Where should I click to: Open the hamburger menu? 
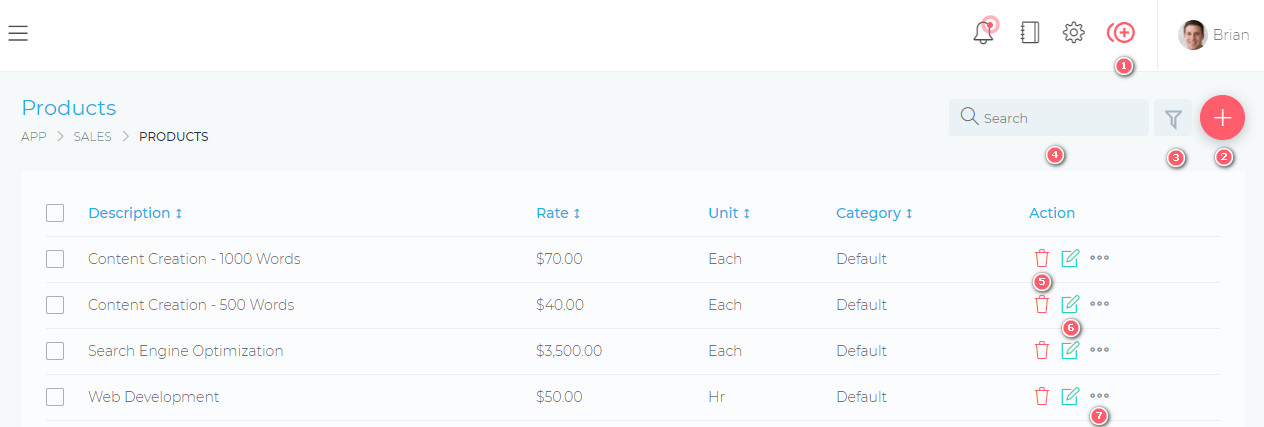(x=18, y=34)
